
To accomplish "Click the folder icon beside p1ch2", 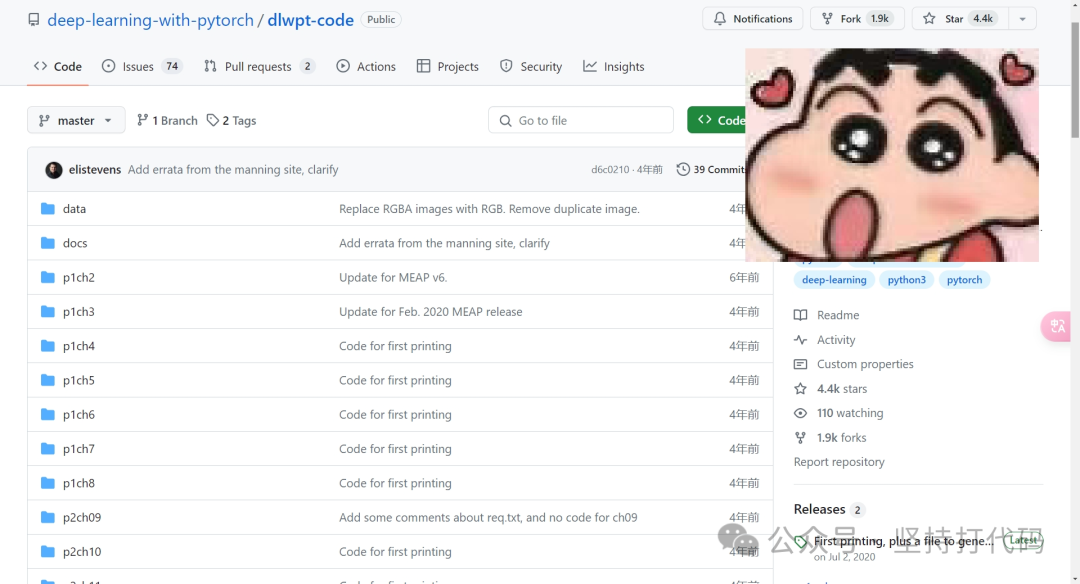I will tap(48, 278).
